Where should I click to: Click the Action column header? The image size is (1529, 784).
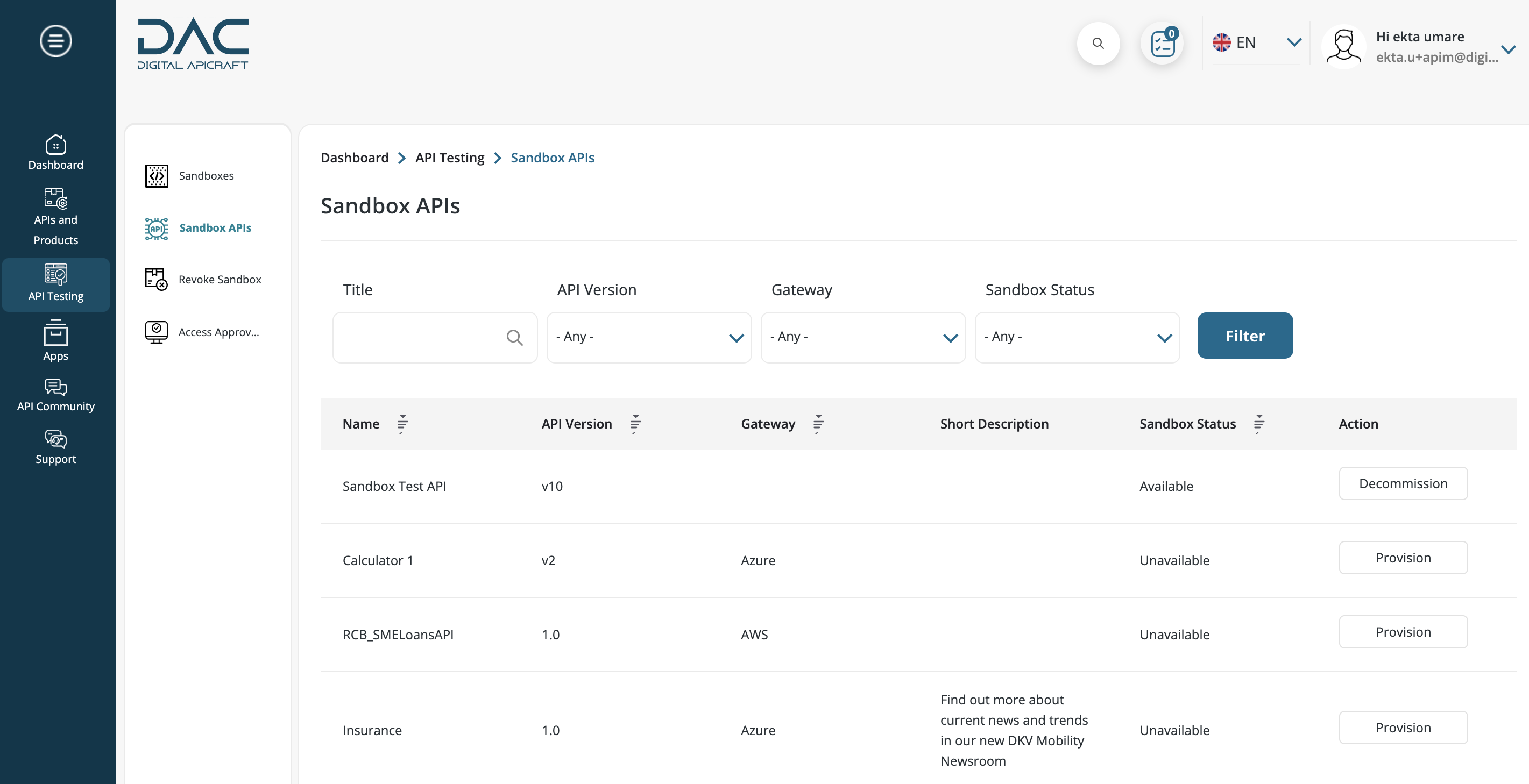[x=1358, y=424]
